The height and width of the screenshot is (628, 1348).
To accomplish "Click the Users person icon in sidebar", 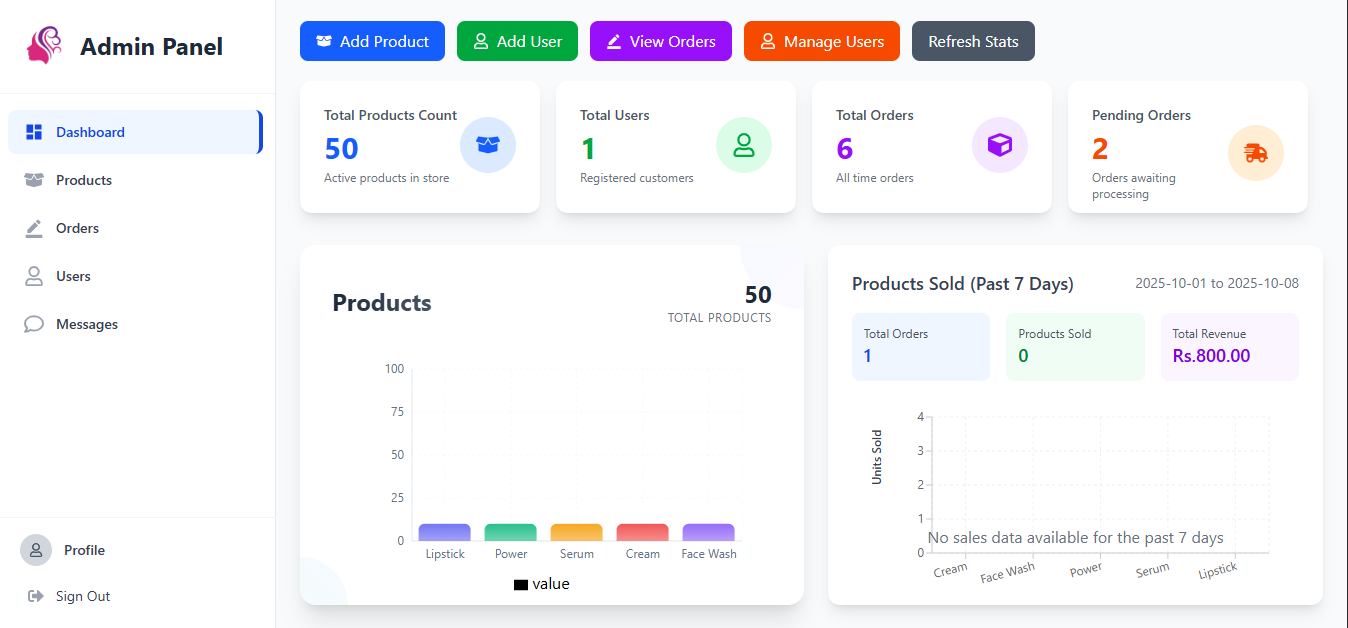I will click(34, 276).
